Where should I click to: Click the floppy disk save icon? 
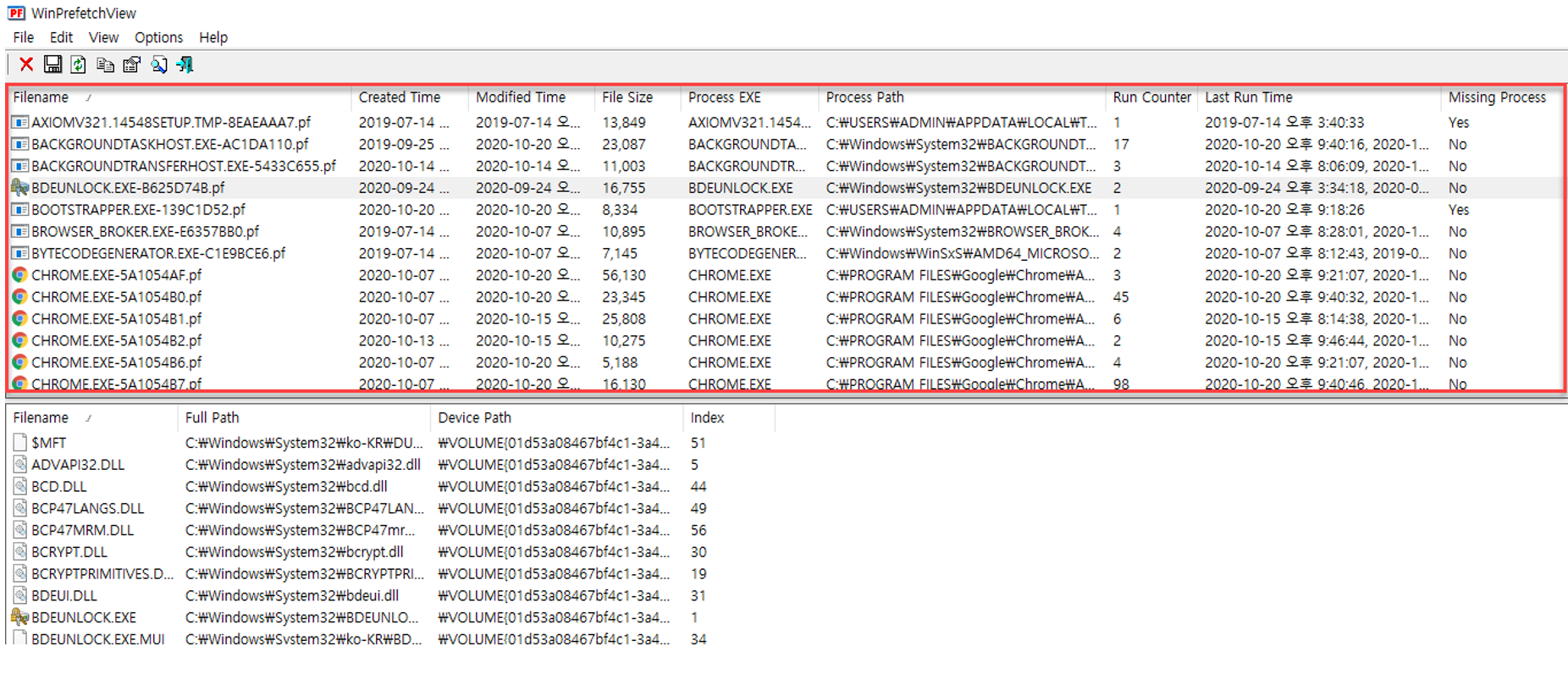[52, 64]
